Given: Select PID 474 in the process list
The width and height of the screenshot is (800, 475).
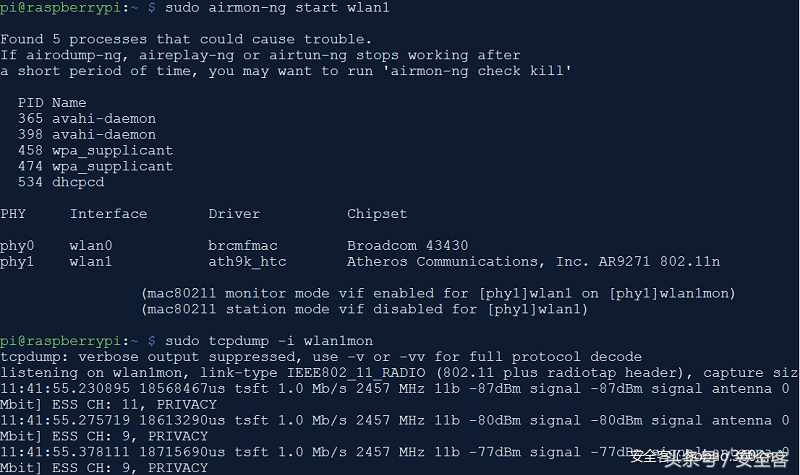Looking at the screenshot, I should pos(30,167).
